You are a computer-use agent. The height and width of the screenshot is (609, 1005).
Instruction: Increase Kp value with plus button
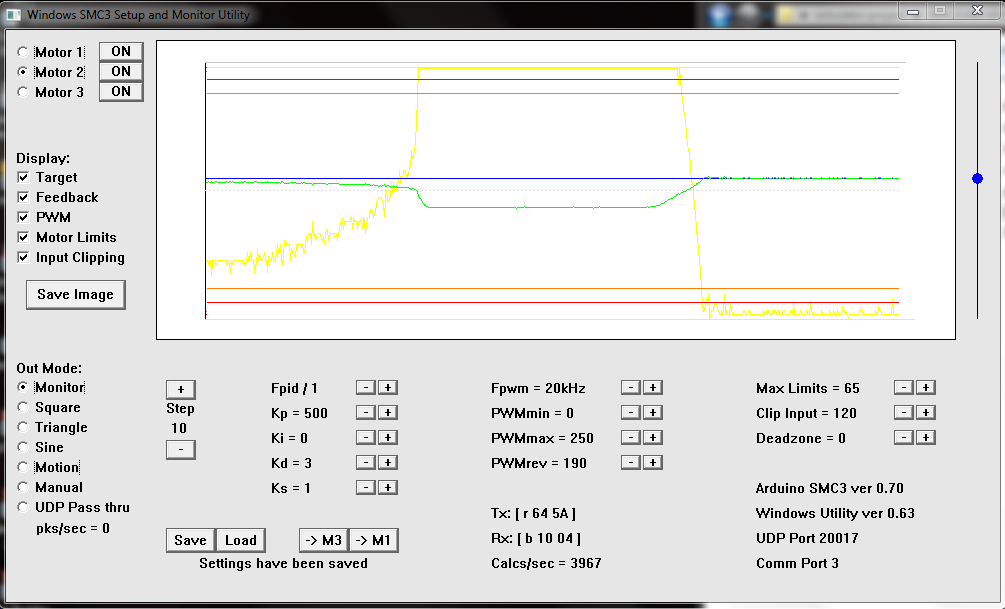[x=387, y=412]
